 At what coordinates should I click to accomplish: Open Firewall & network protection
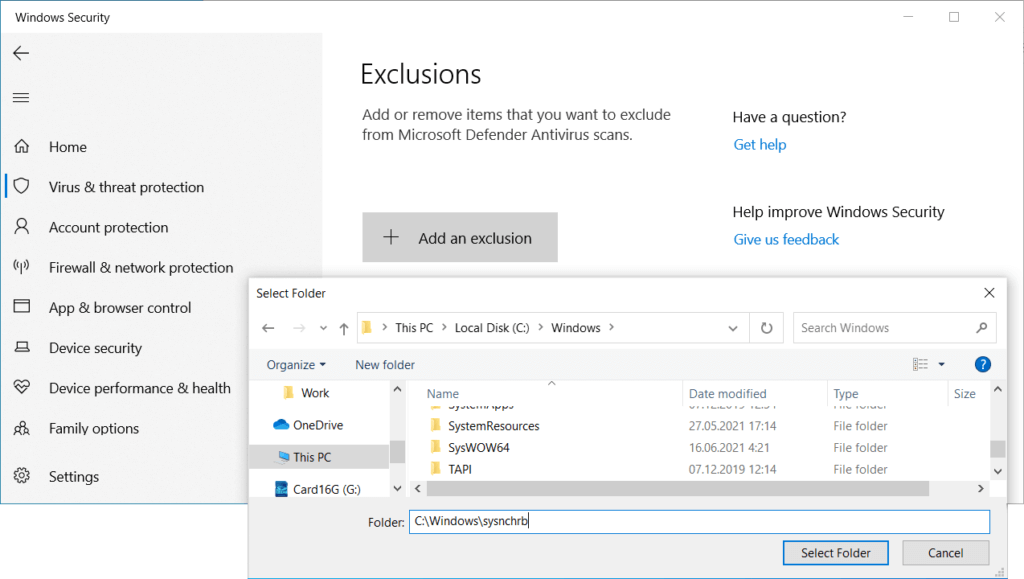pos(141,268)
